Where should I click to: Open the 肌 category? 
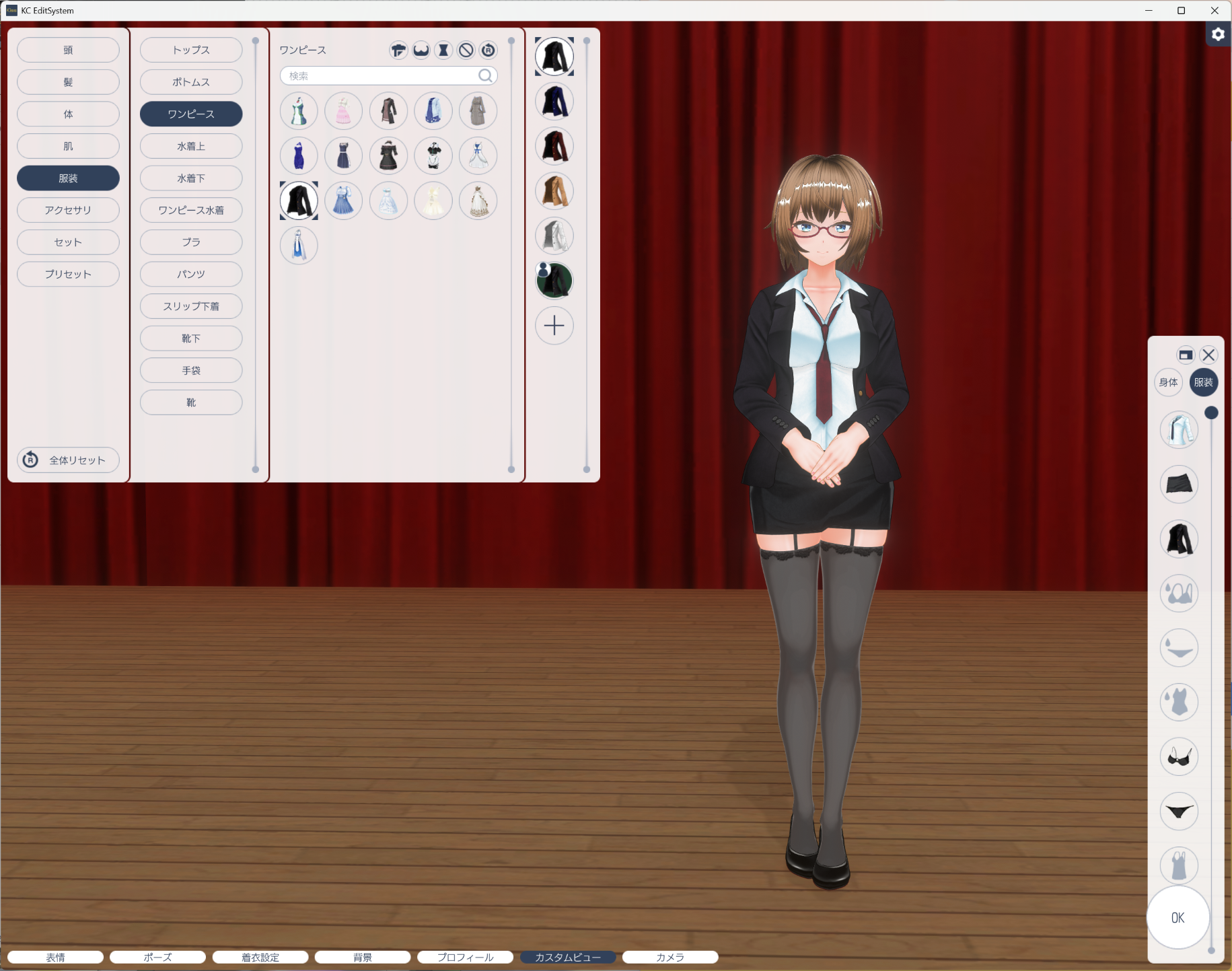click(x=68, y=146)
